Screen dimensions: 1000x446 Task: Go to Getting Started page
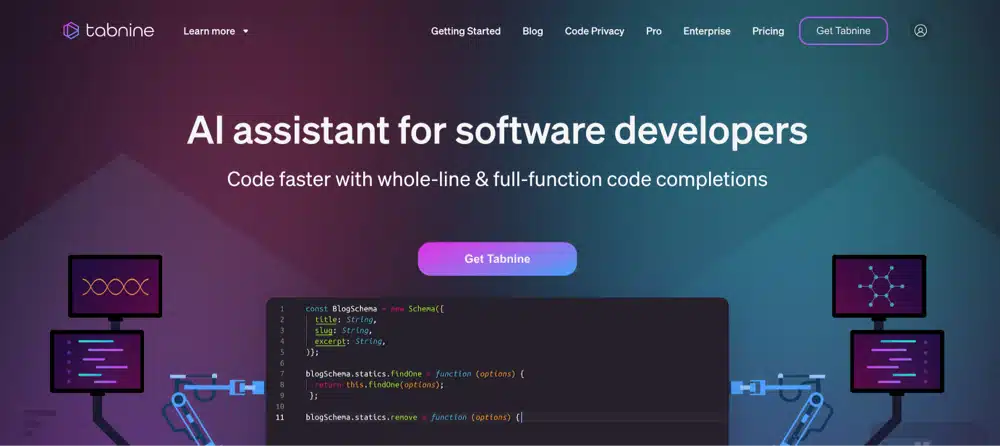click(x=466, y=31)
